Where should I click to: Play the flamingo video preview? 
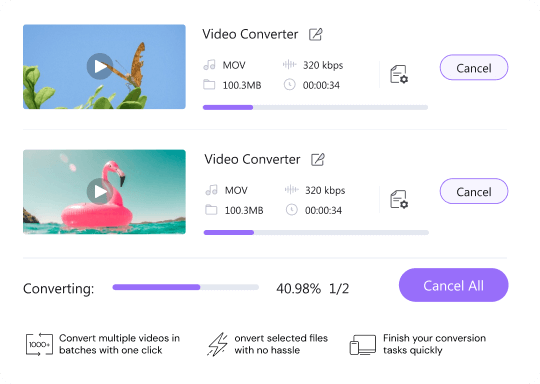pos(100,191)
